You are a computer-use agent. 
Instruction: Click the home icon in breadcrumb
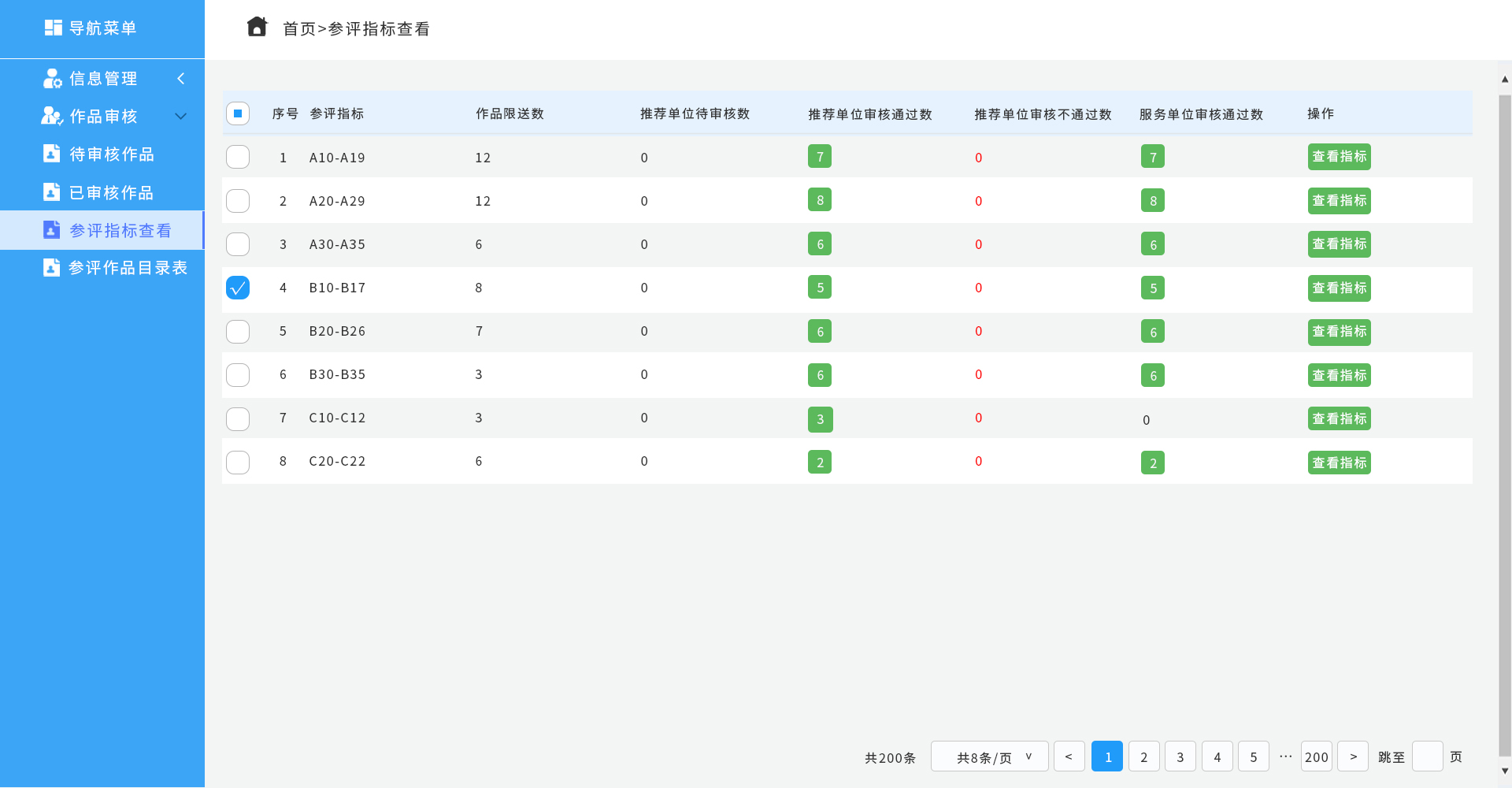click(x=257, y=28)
